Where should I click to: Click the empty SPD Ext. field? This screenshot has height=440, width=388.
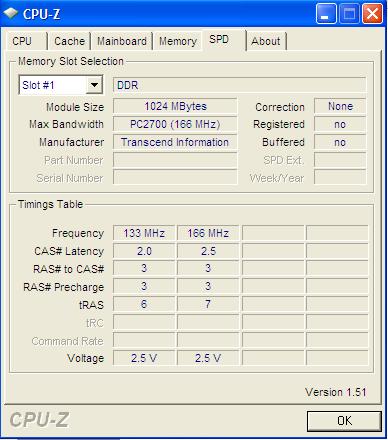click(x=340, y=160)
